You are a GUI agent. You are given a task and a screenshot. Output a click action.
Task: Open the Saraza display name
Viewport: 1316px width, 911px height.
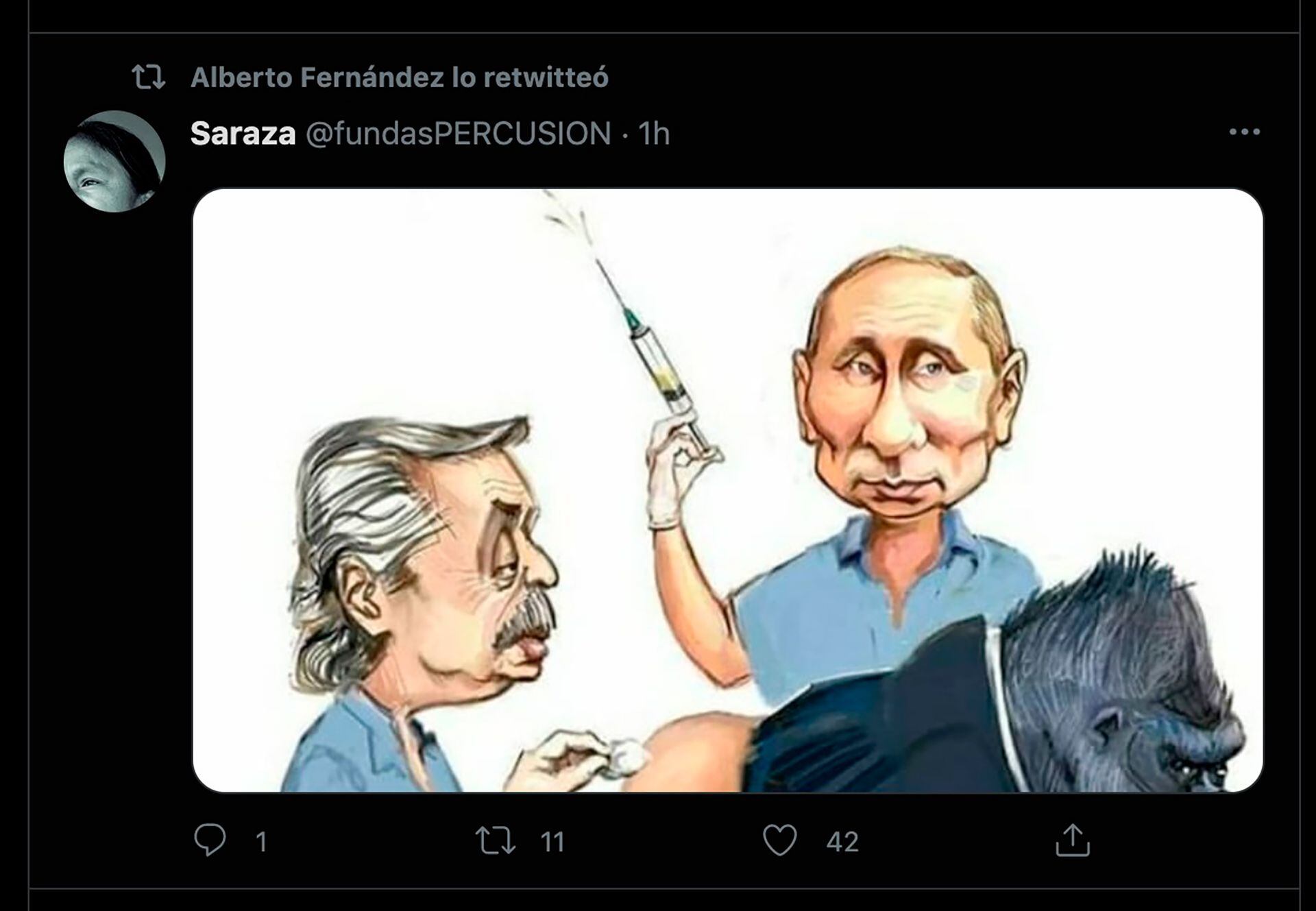coord(243,134)
